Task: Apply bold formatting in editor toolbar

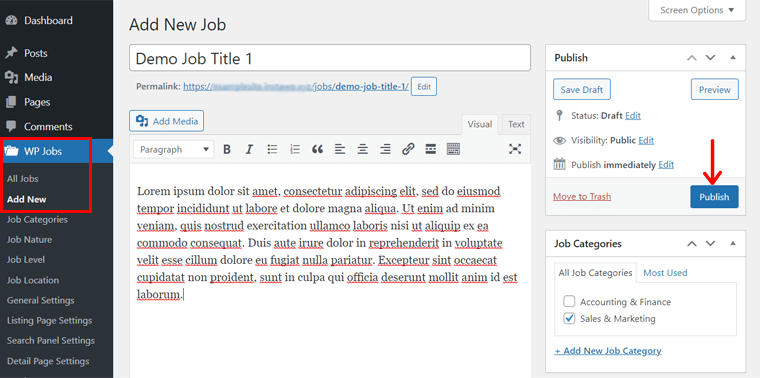Action: 226,149
